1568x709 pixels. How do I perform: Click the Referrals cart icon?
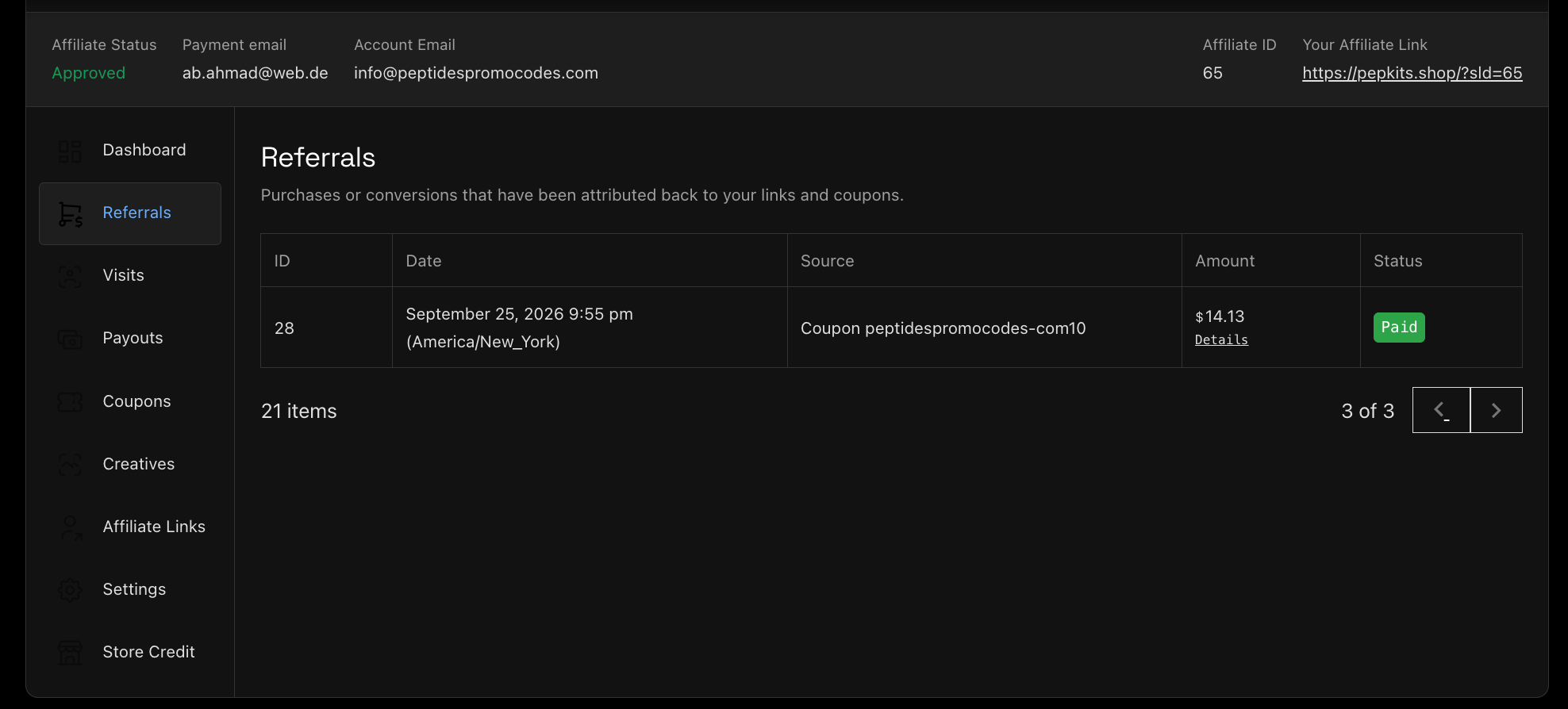pyautogui.click(x=70, y=213)
